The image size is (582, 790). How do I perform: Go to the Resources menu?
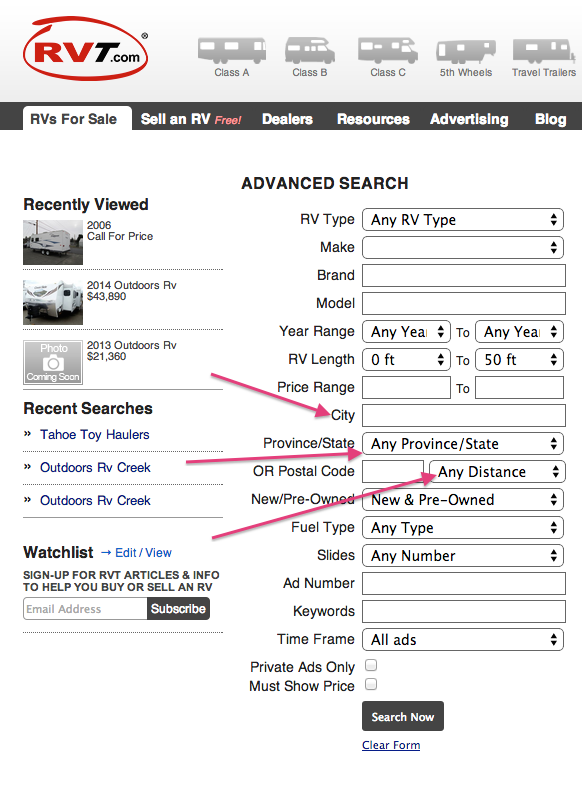click(x=373, y=119)
